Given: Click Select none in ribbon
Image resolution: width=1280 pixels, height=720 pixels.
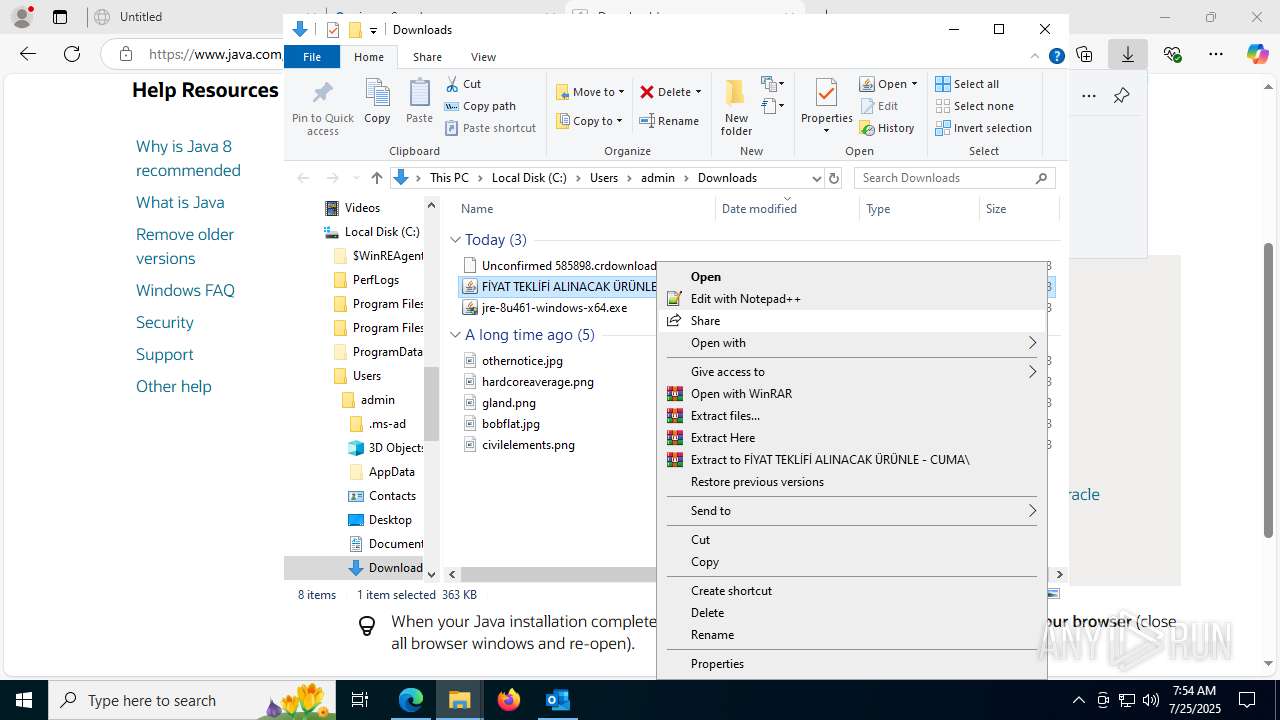Looking at the screenshot, I should click(975, 106).
